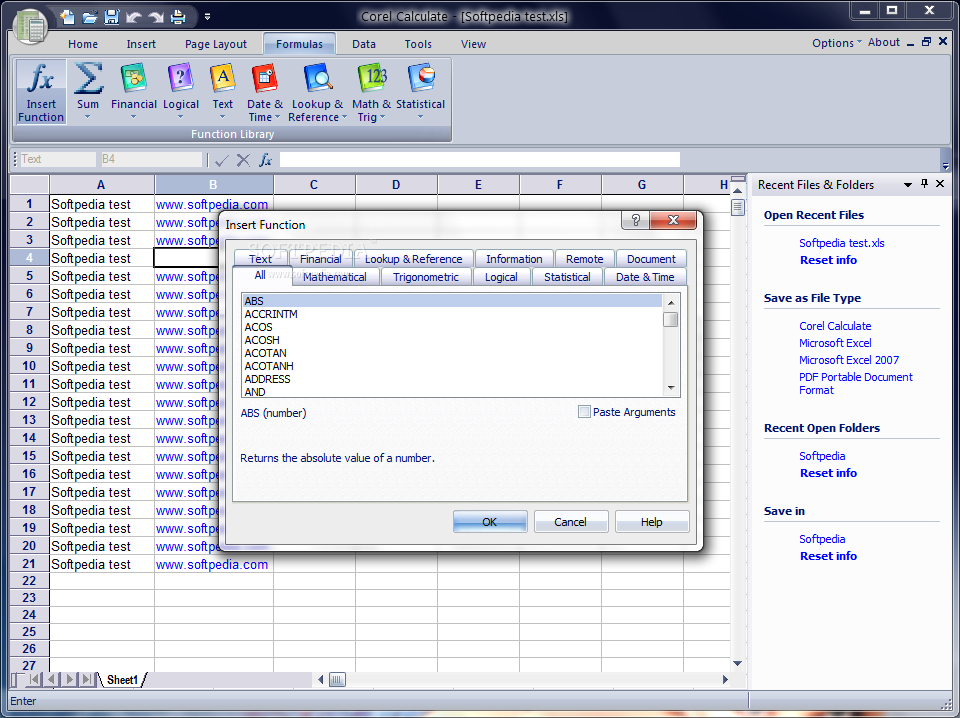Click the function list scrollbar thumb
Screen dimensions: 960x718
[x=671, y=320]
